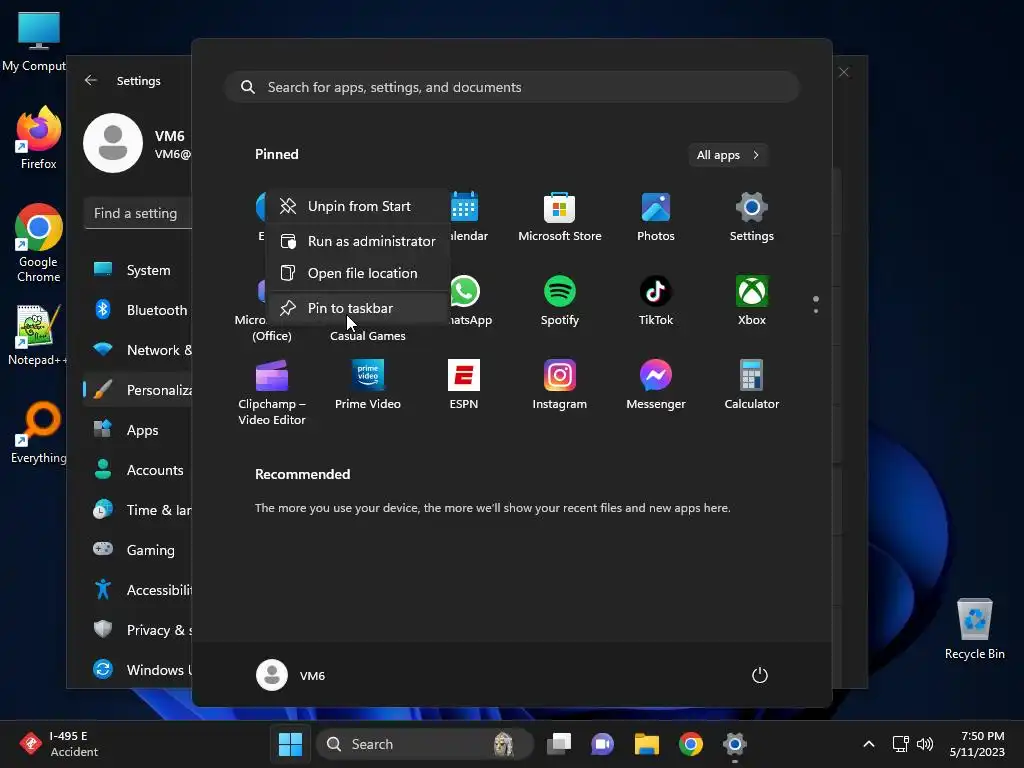Launch Microsoft Store from pinned apps
Image resolution: width=1024 pixels, height=768 pixels.
560,217
